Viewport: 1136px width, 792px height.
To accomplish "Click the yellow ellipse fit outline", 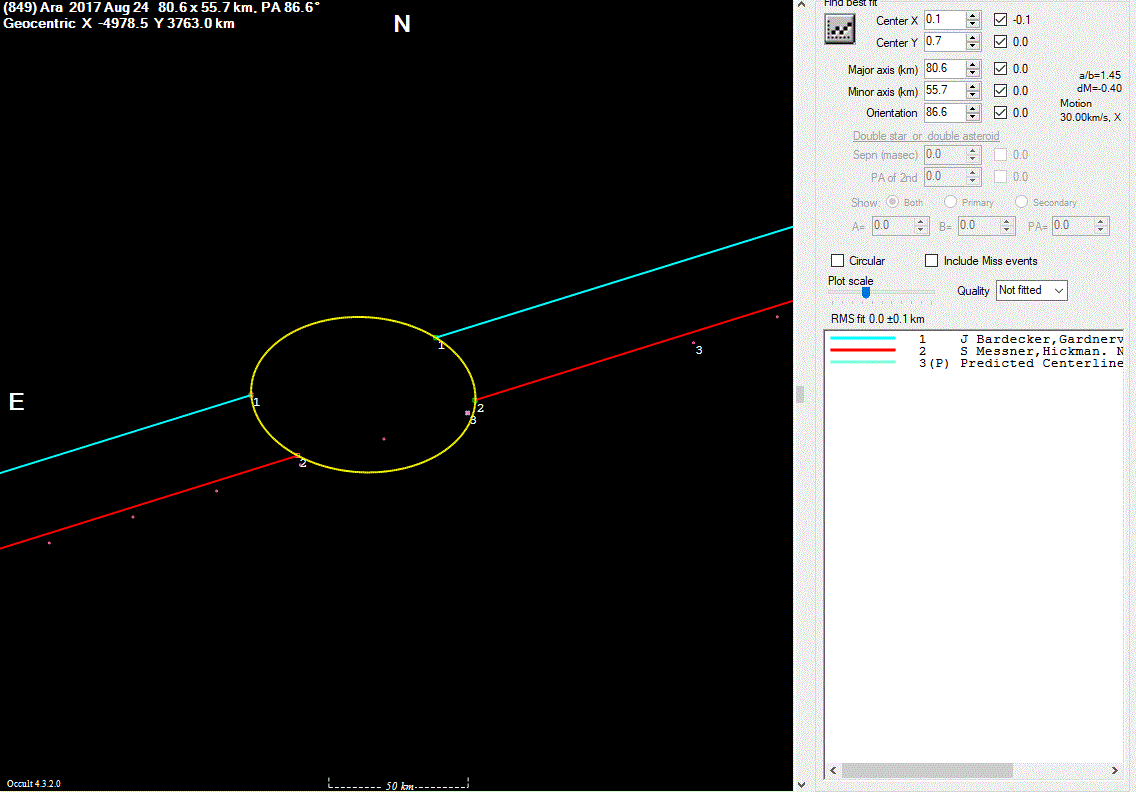I will tap(359, 317).
